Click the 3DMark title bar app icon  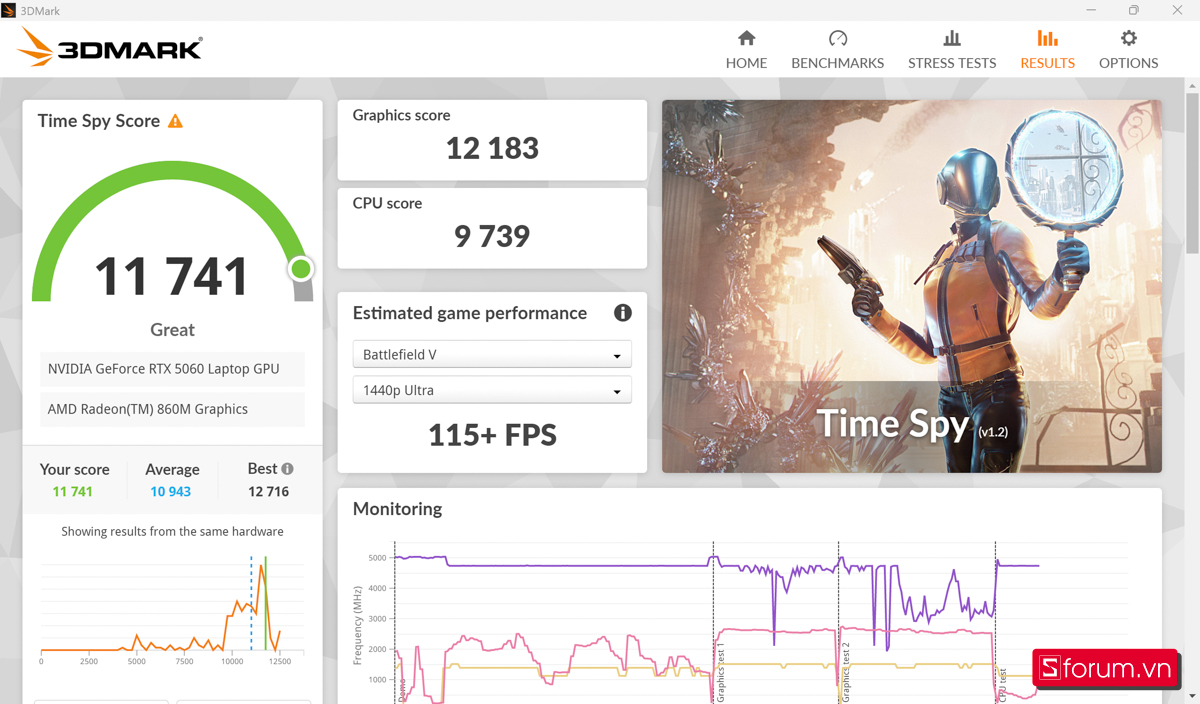point(9,10)
